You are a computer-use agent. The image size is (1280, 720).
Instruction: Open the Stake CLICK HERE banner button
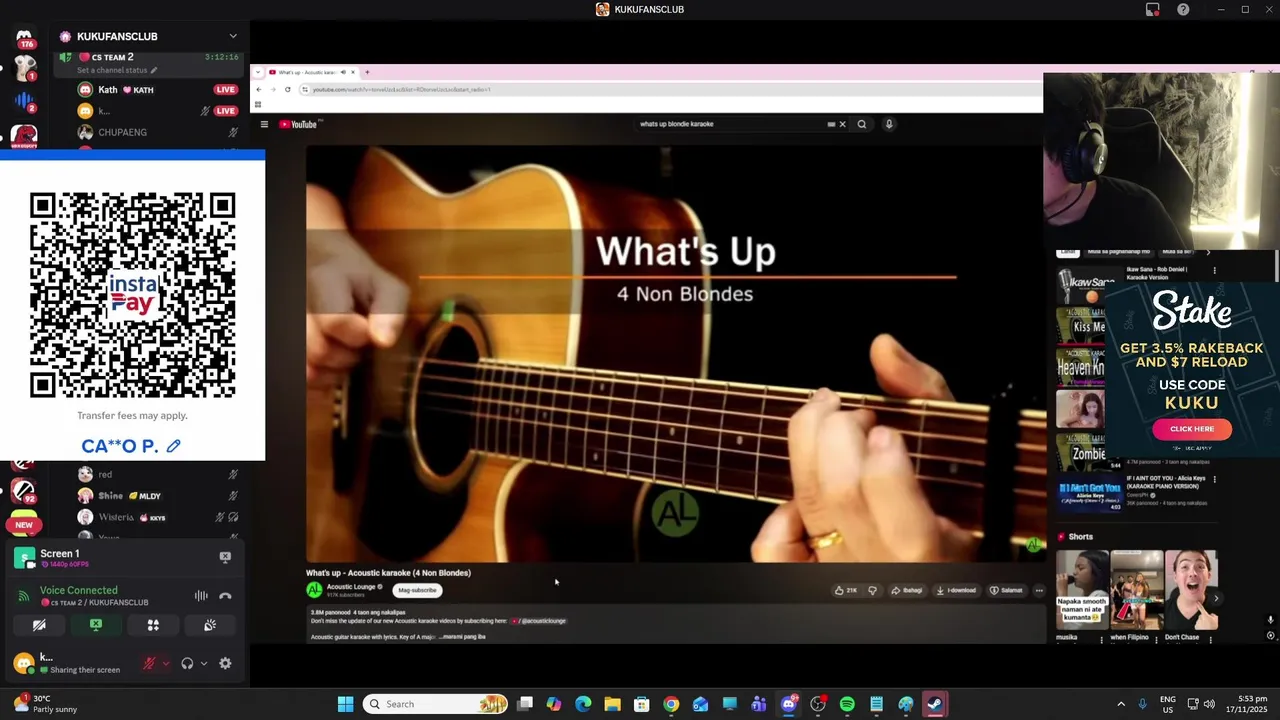point(1192,429)
